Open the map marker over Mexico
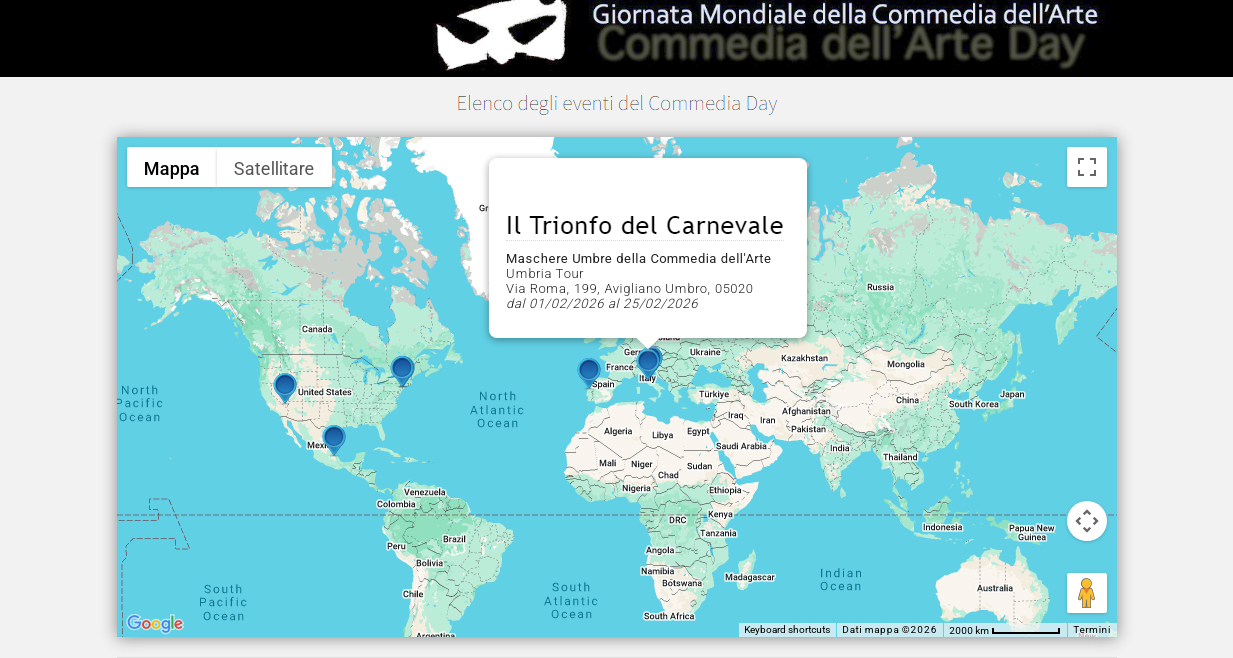Image resolution: width=1233 pixels, height=658 pixels. (334, 438)
